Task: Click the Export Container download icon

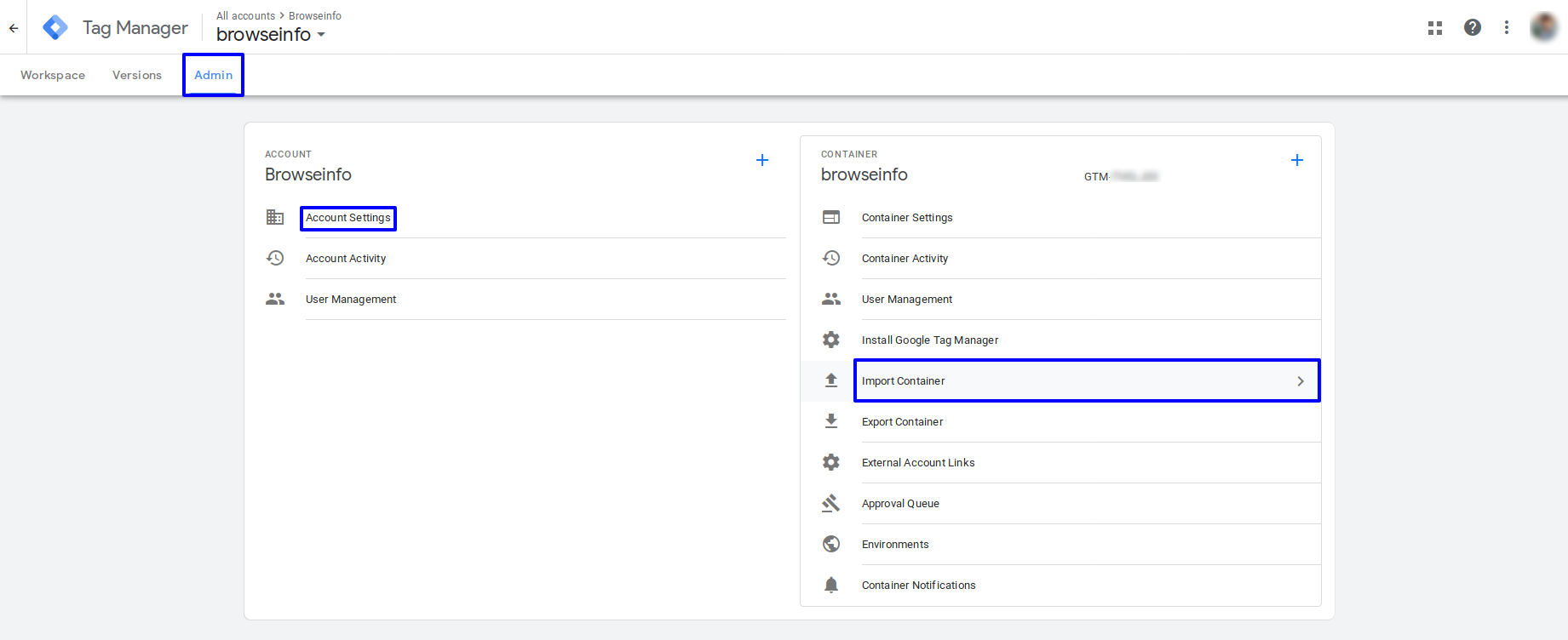Action: coord(831,421)
